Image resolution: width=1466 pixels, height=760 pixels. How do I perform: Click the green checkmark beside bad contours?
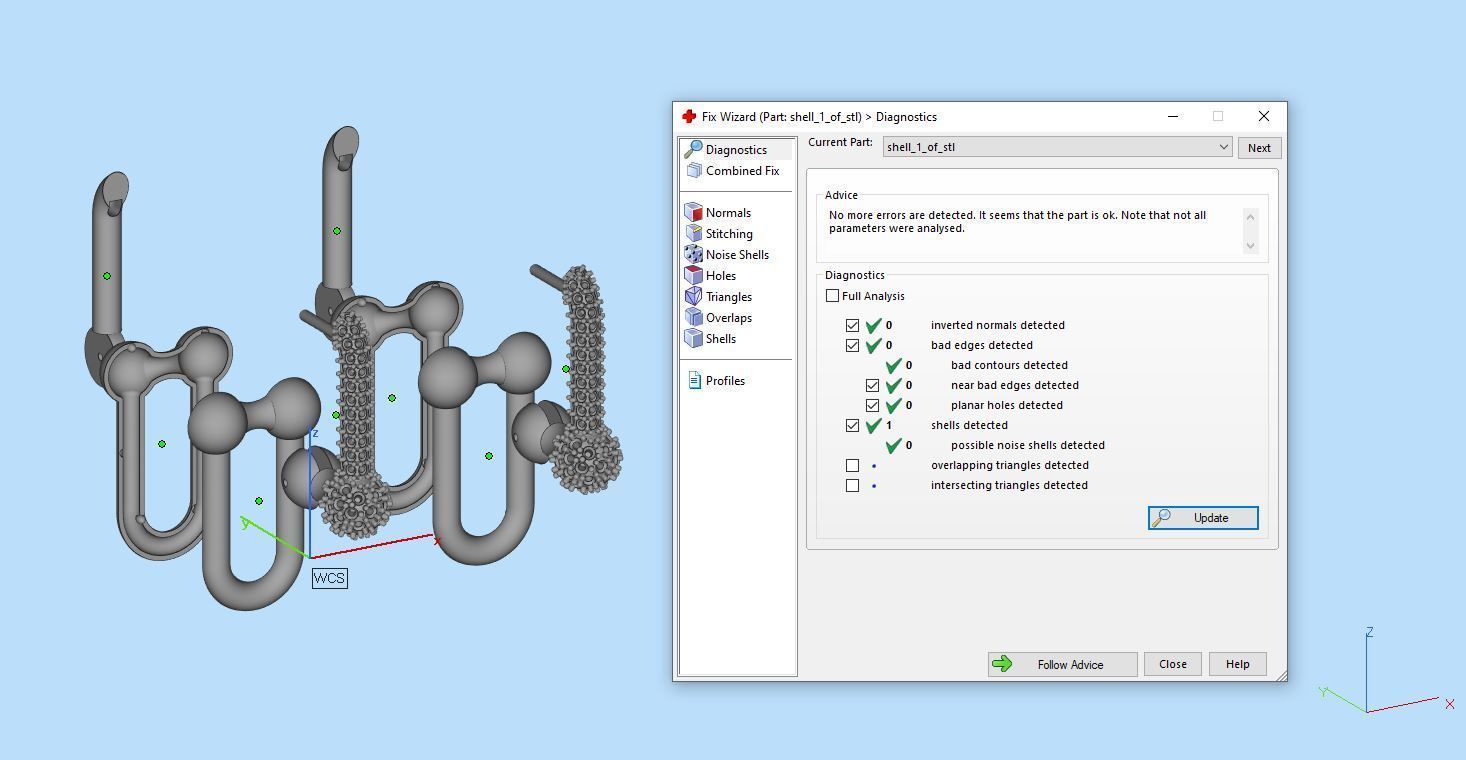point(893,365)
